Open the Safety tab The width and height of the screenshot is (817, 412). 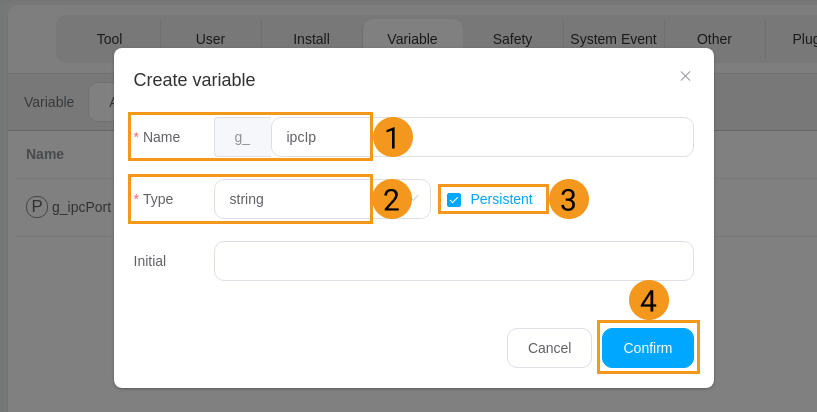coord(512,39)
